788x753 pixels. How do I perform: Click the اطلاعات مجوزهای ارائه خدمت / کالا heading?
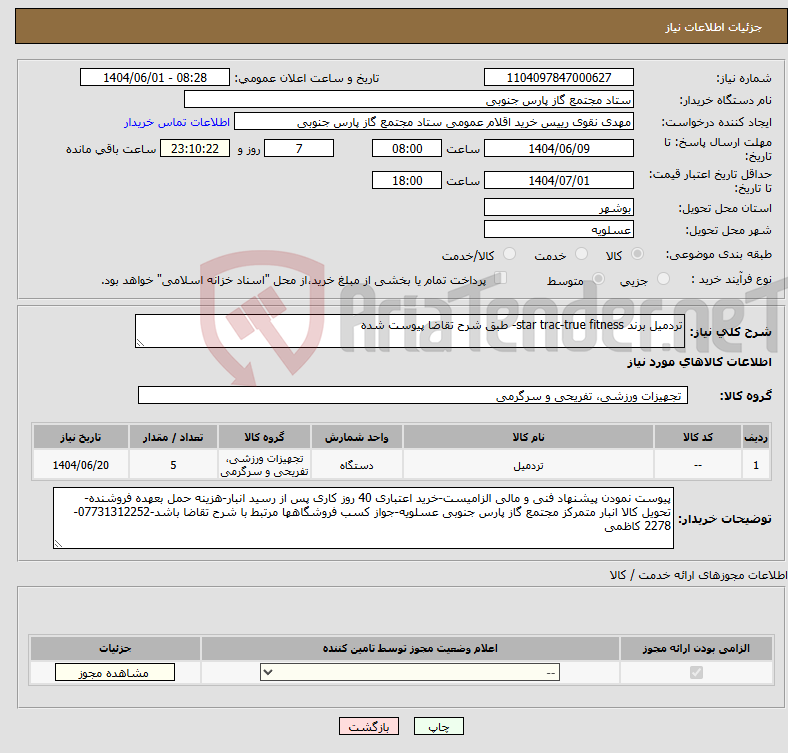[x=698, y=575]
